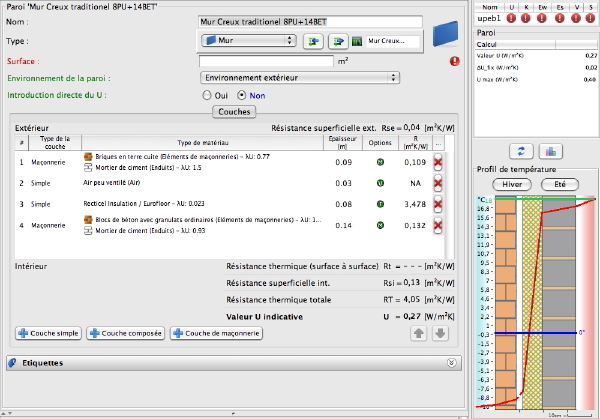Show the Eté temperature profile
Viewport: 600px width, 419px height.
[x=559, y=185]
